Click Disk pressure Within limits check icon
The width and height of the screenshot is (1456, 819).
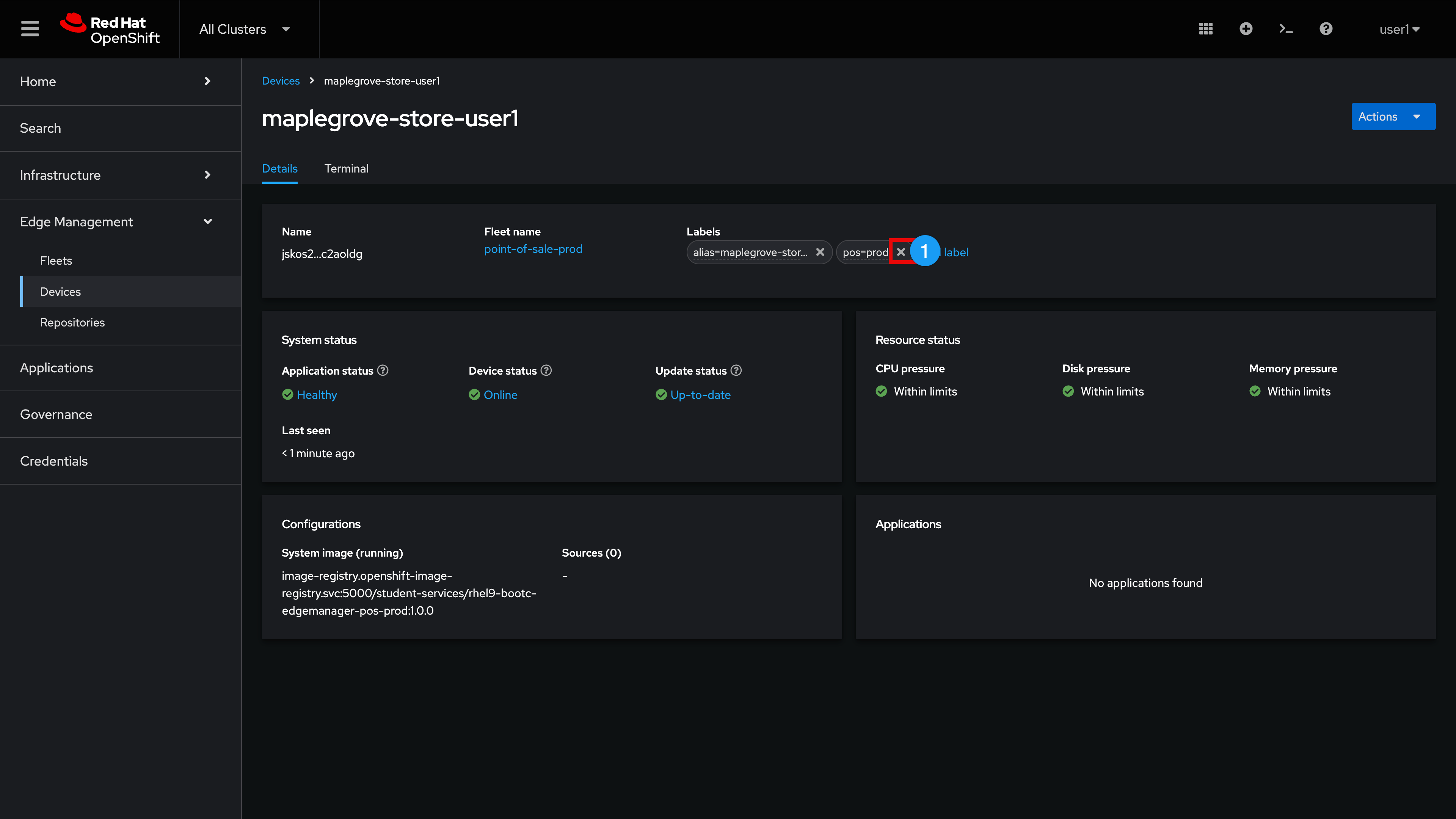pos(1068,391)
